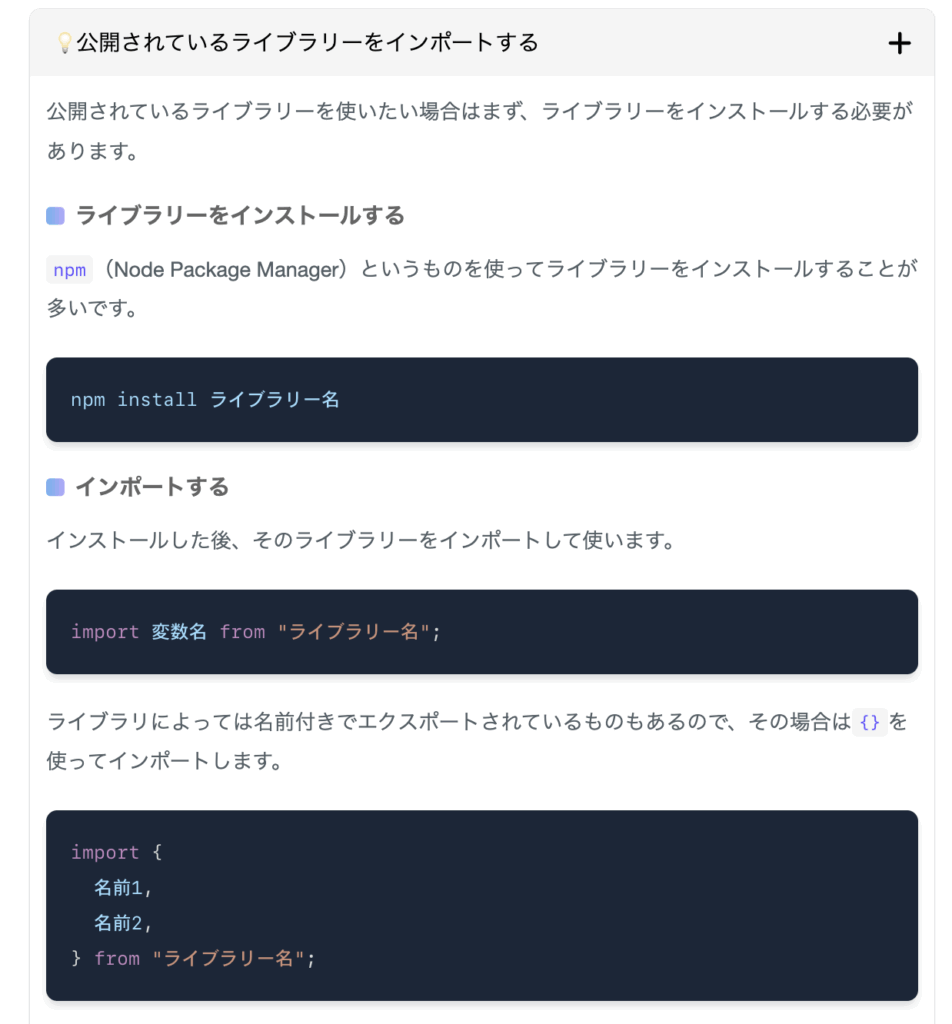The image size is (952, 1024).
Task: Click the {} inline code tag
Action: [870, 722]
